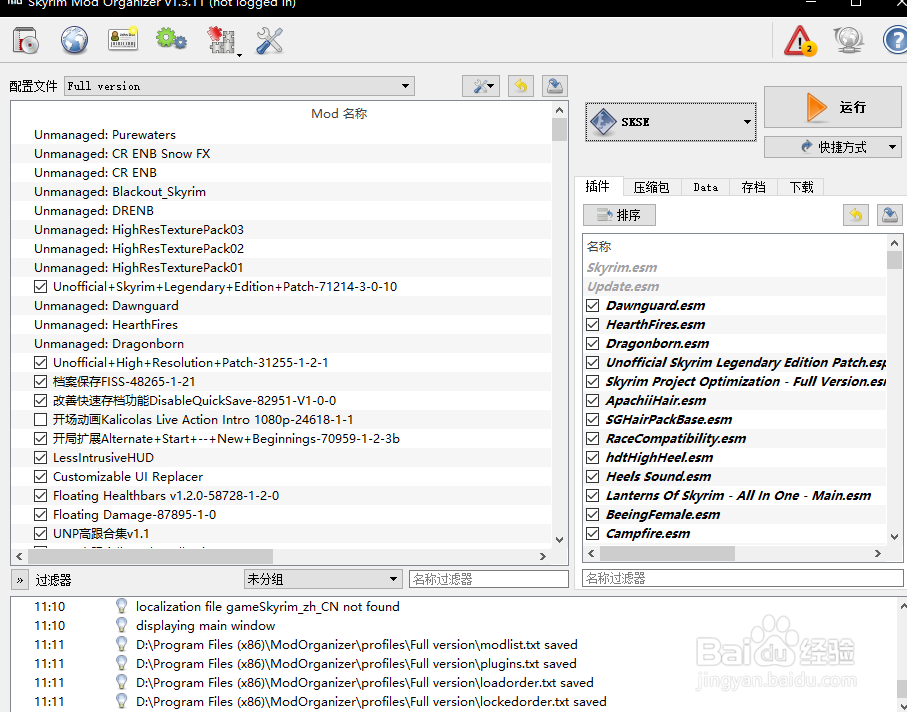
Task: Open the profiles ID card icon
Action: [x=123, y=40]
